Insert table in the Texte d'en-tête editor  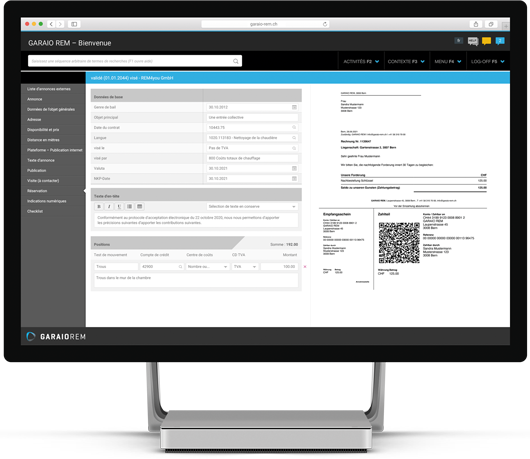pyautogui.click(x=139, y=207)
